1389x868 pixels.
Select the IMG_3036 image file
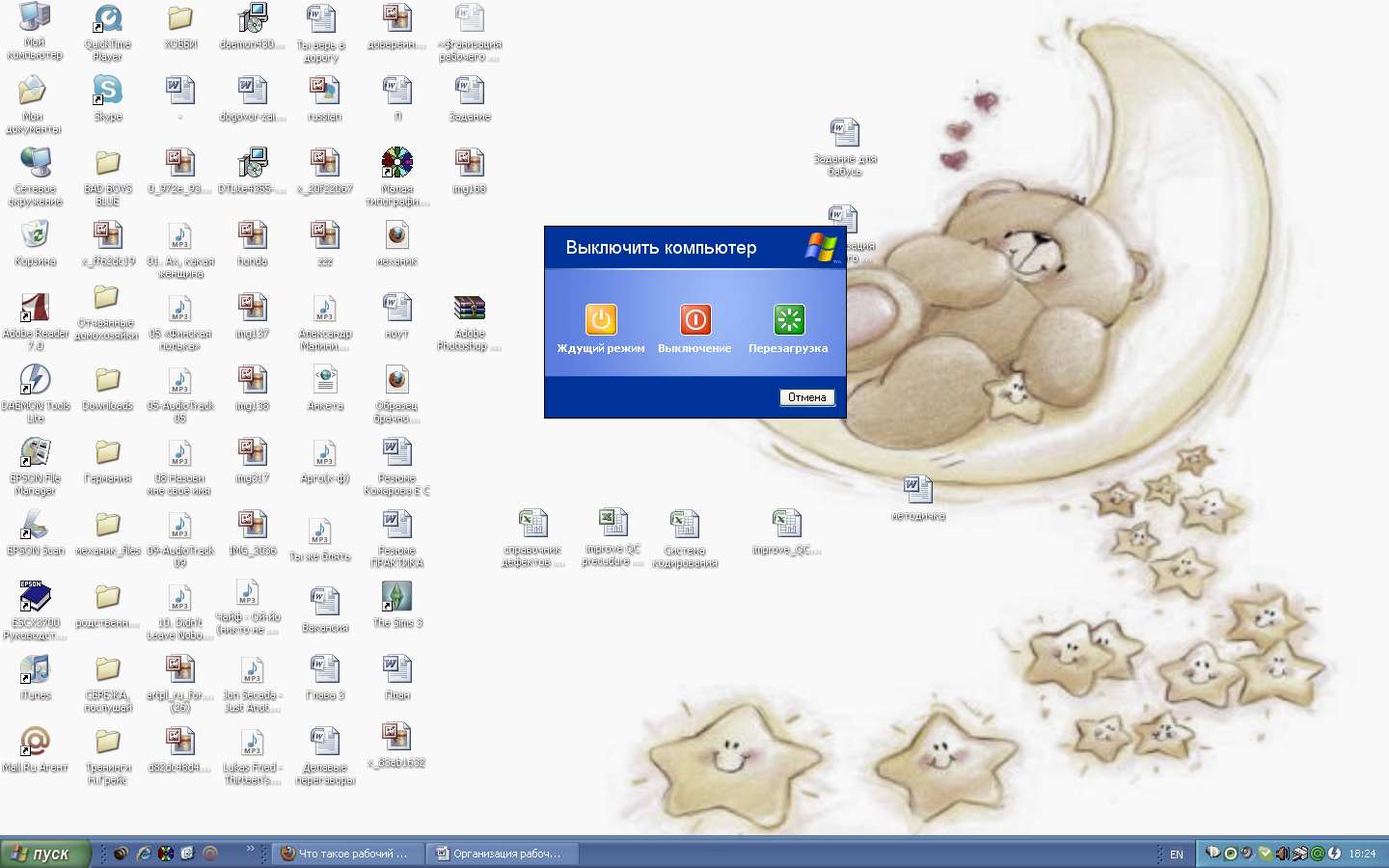[x=253, y=532]
